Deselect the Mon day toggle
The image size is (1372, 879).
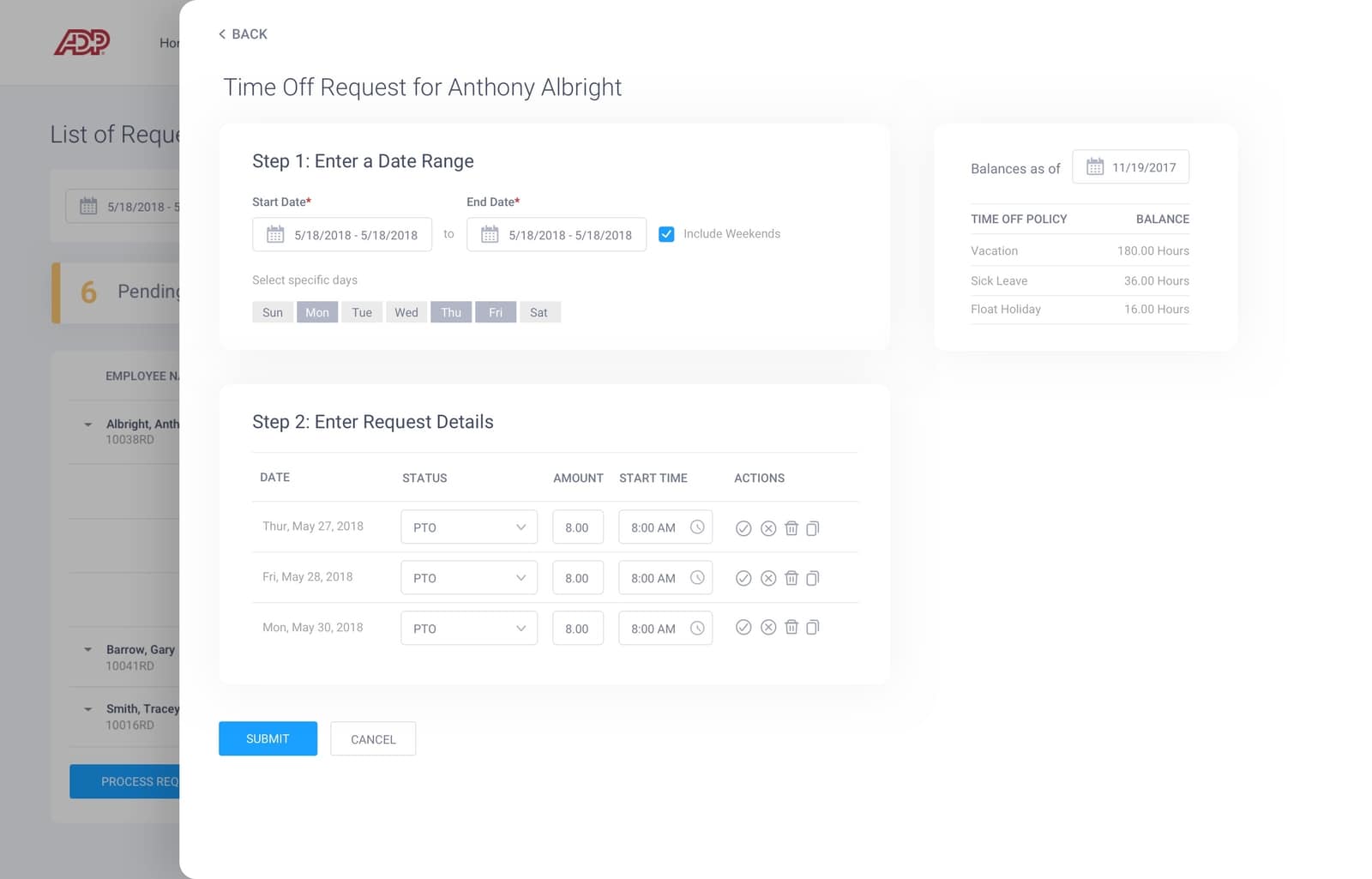coord(316,311)
